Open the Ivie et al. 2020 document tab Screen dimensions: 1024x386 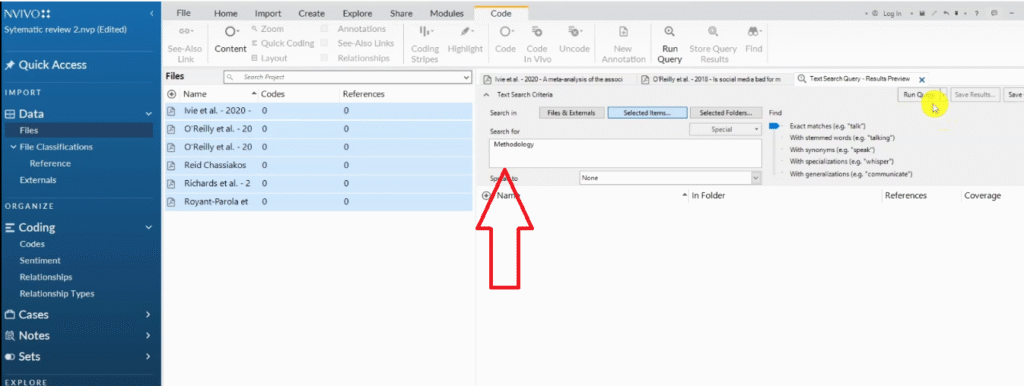click(554, 79)
